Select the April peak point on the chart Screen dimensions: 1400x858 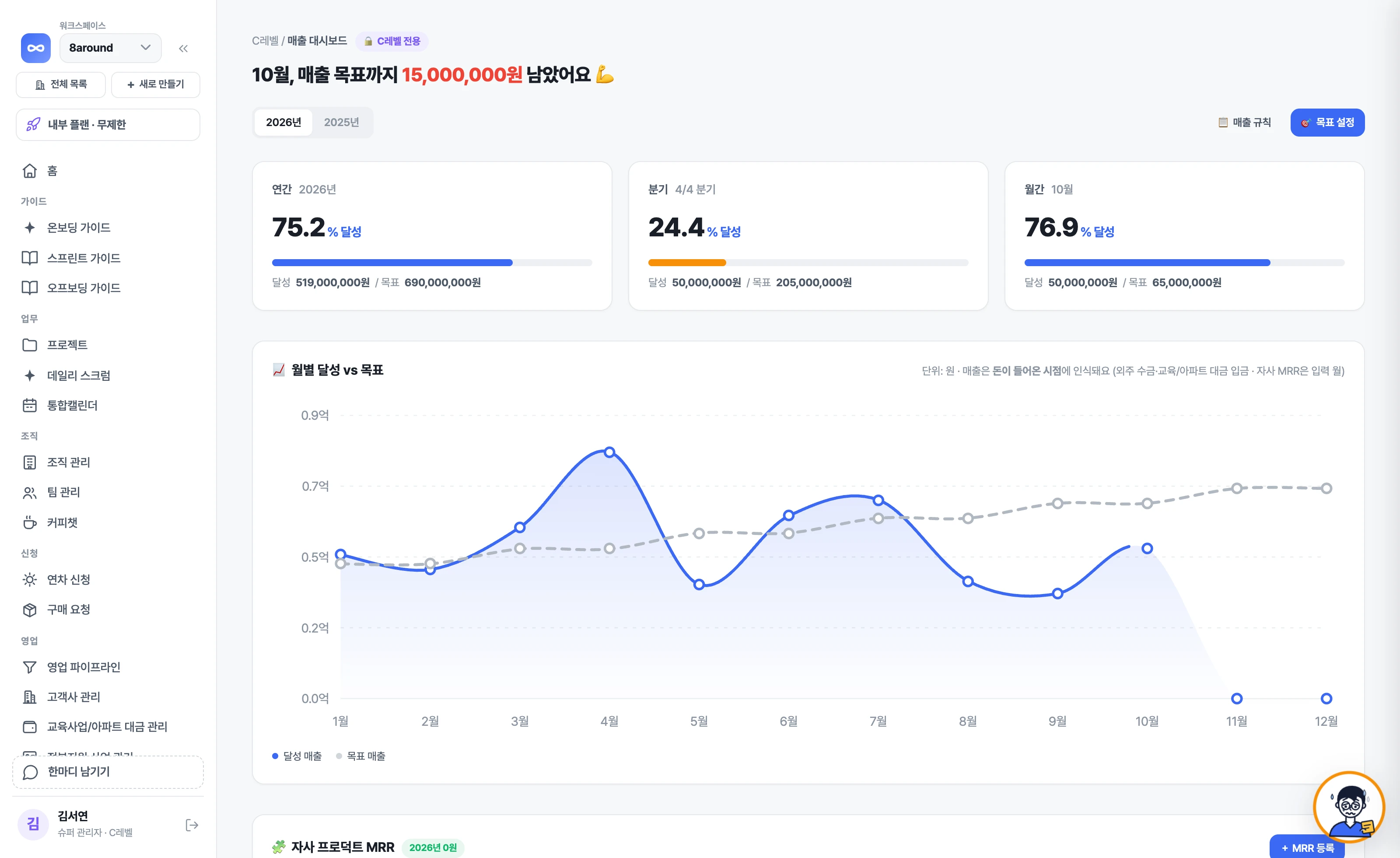(x=609, y=452)
